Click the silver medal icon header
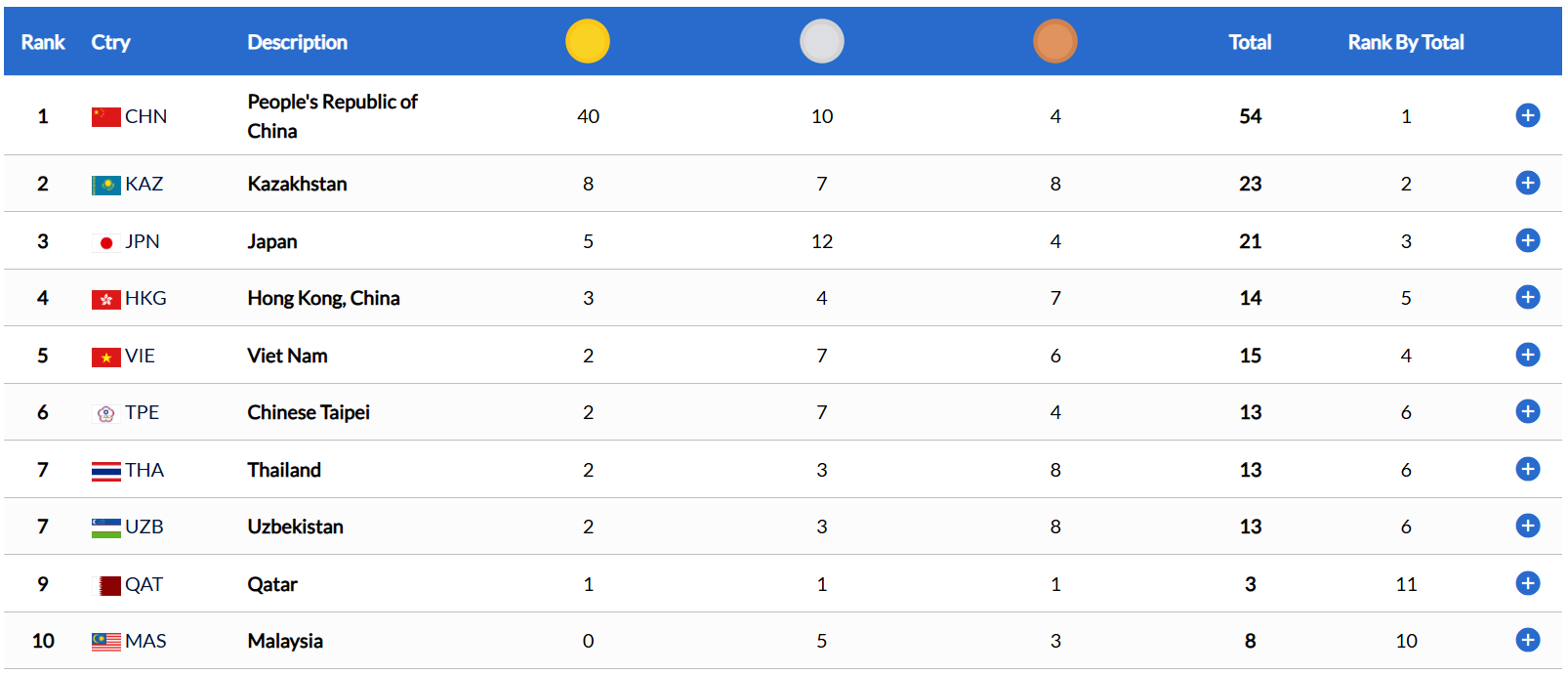This screenshot has height=674, width=1568. (821, 41)
